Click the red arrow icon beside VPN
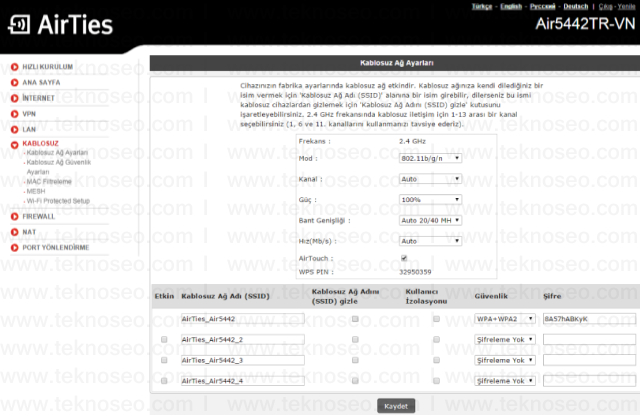The height and width of the screenshot is (418, 640). 15,114
